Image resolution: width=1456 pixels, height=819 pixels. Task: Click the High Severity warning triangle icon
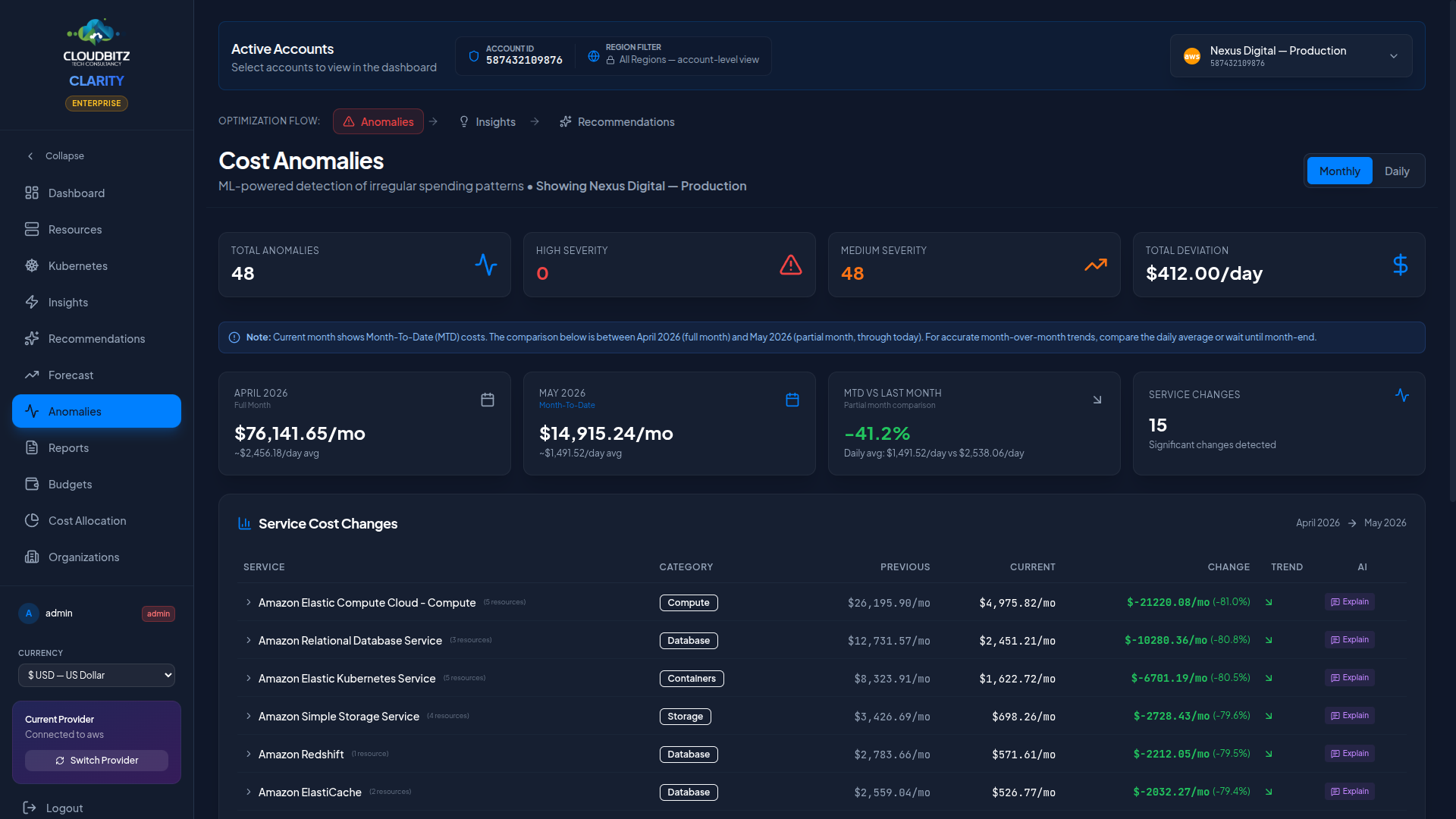coord(791,265)
